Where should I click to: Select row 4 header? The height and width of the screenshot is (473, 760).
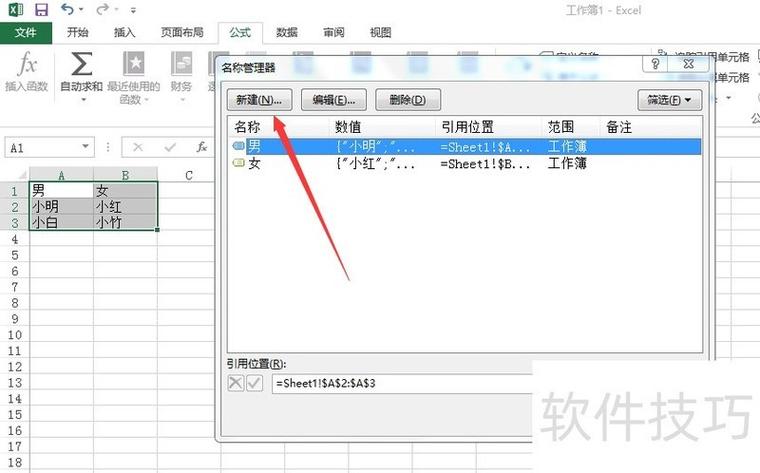point(15,239)
